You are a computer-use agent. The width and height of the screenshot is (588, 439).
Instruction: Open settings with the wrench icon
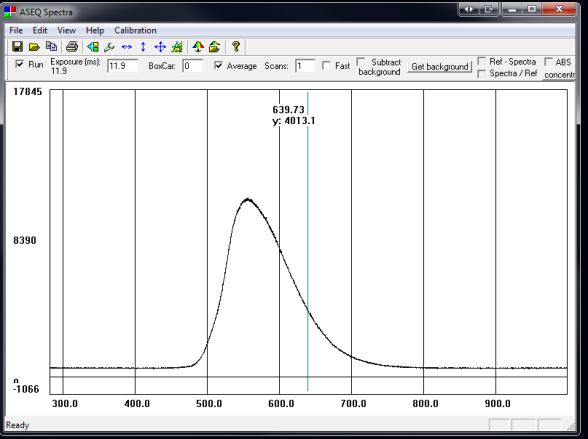[x=109, y=47]
